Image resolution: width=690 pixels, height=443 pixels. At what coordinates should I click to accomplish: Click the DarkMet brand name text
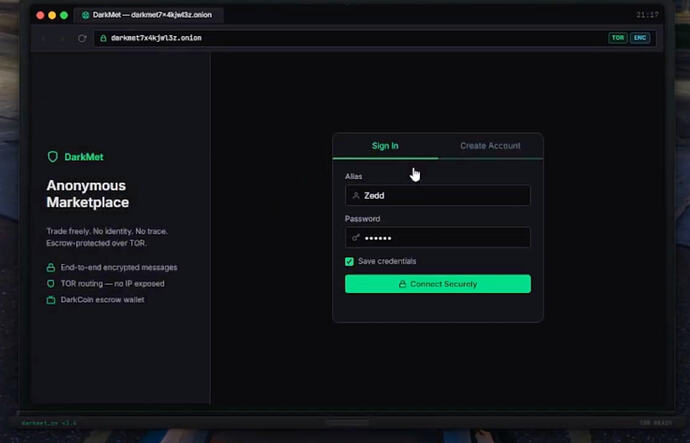pos(84,157)
